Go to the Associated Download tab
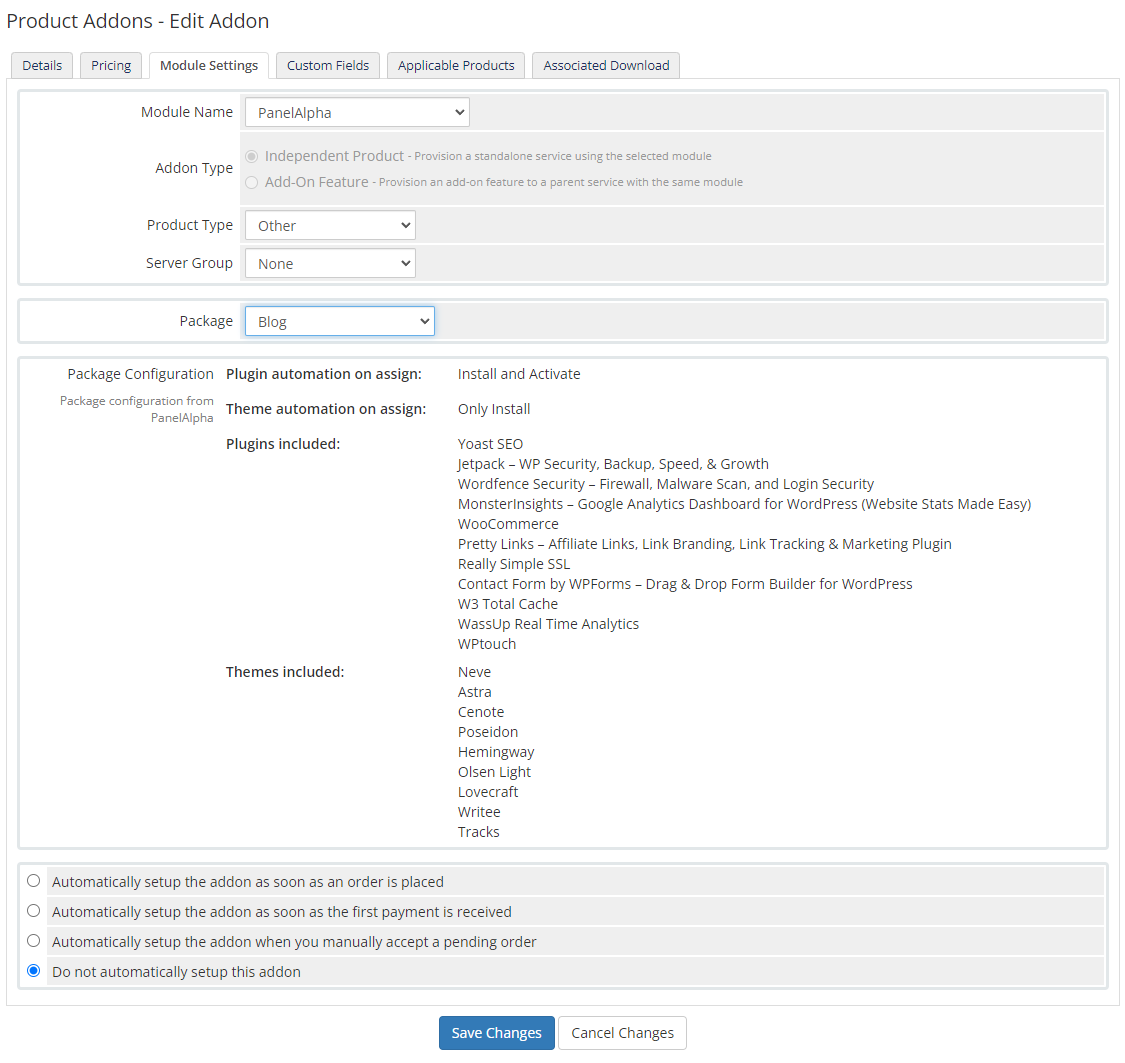Screen dimensions: 1125x1063 point(605,65)
